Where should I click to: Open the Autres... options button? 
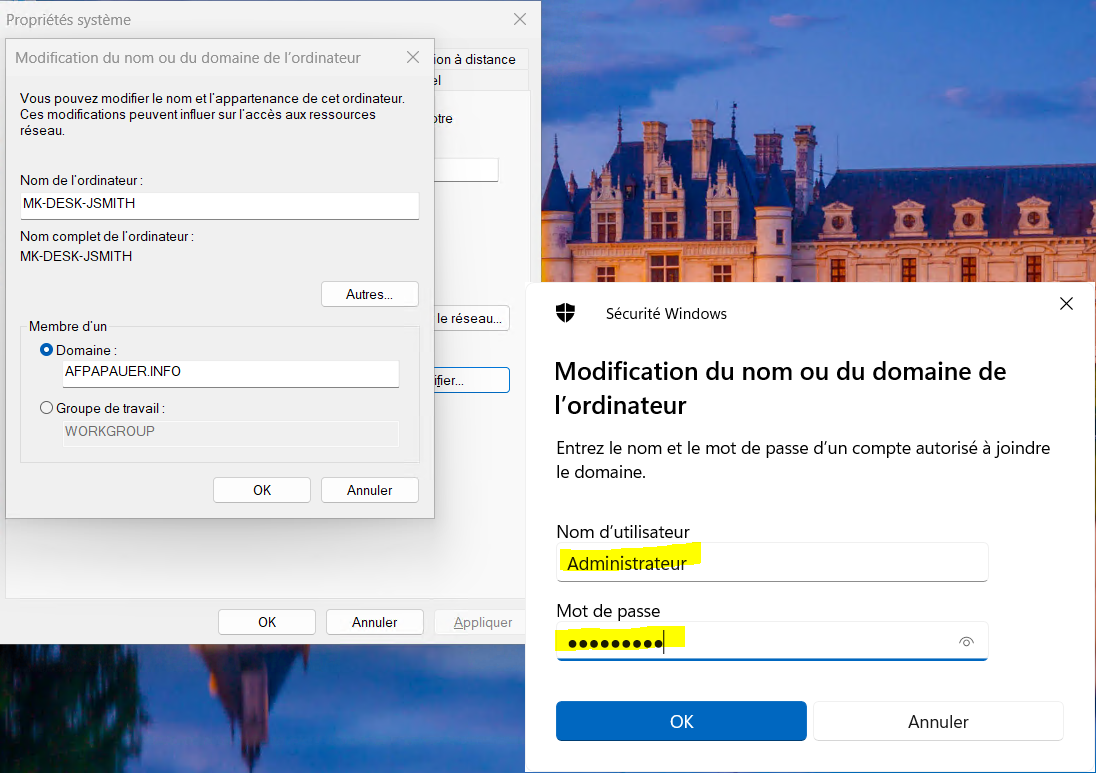[369, 294]
